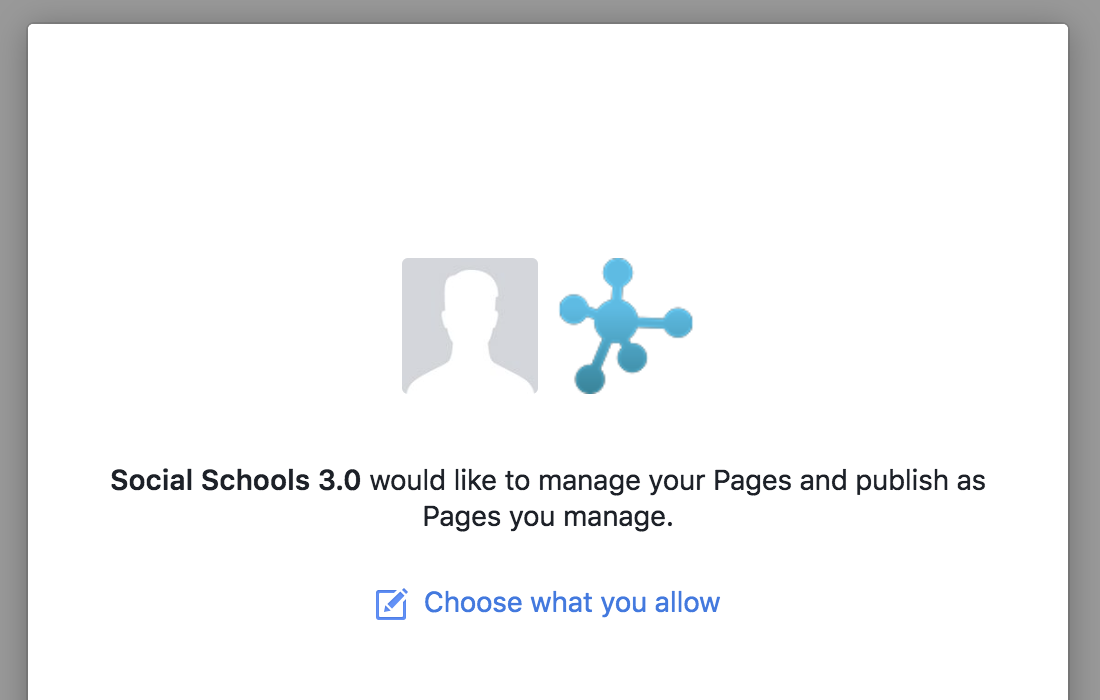Click the gray backdrop left of the dialog
Image resolution: width=1100 pixels, height=700 pixels.
coord(13,350)
